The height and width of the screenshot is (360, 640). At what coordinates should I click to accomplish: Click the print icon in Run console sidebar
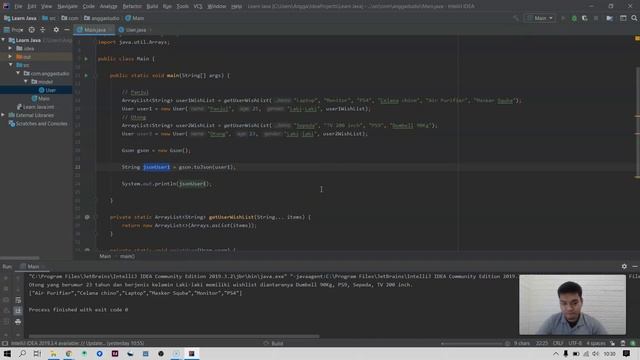pyautogui.click(x=18, y=322)
